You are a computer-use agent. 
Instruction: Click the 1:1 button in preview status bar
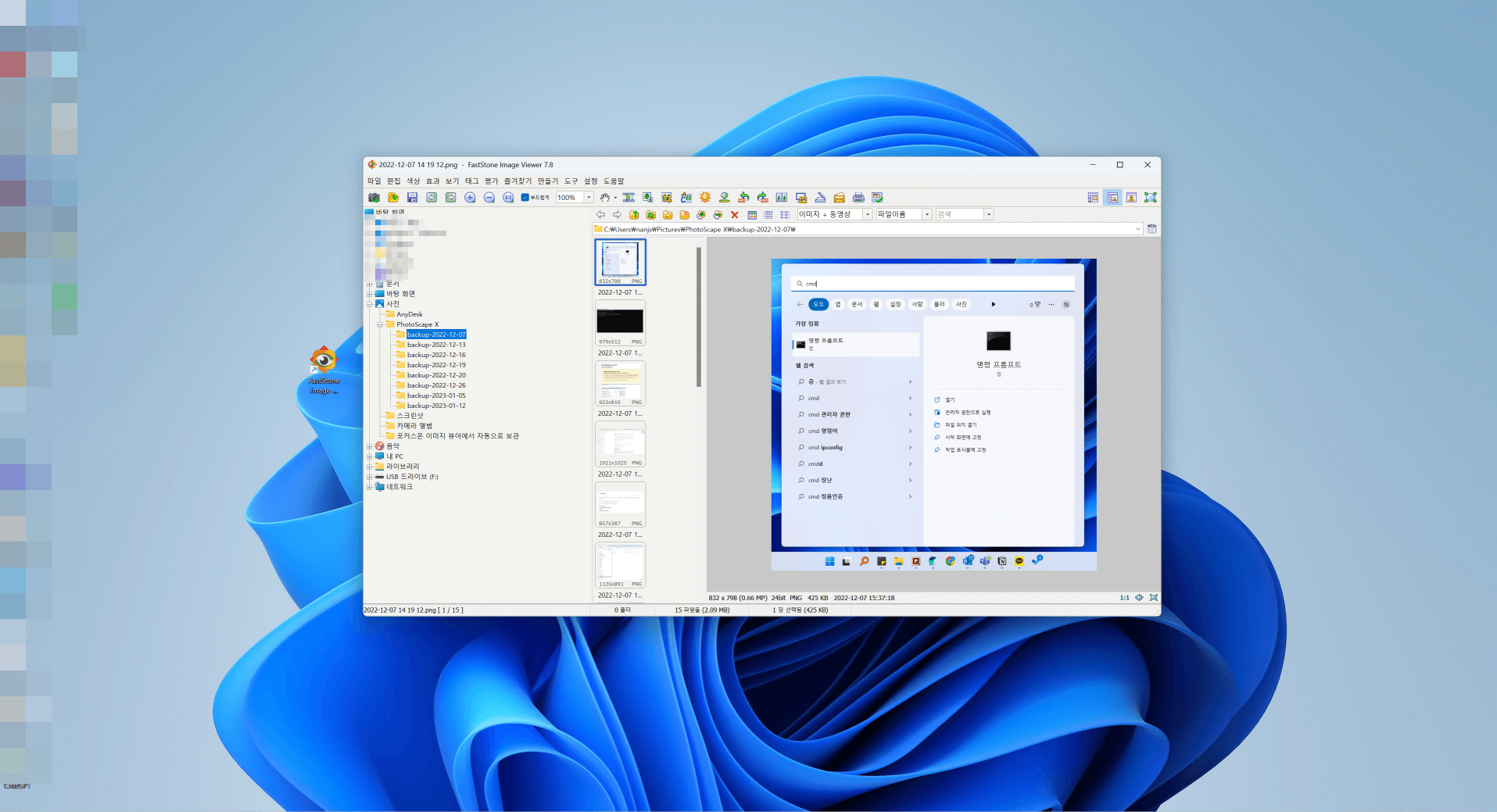(1124, 598)
